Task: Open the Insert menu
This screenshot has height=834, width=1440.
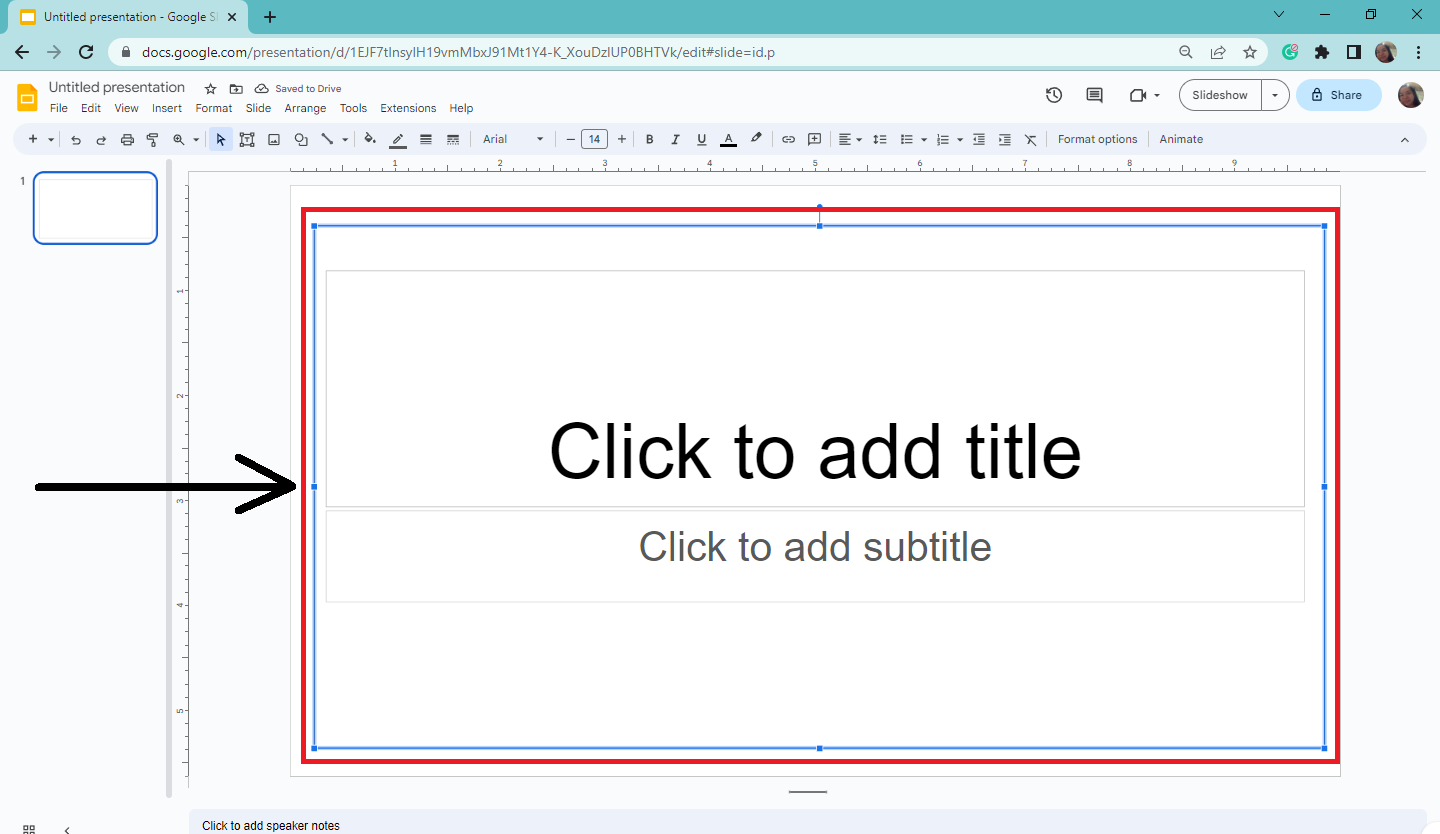Action: coord(167,108)
